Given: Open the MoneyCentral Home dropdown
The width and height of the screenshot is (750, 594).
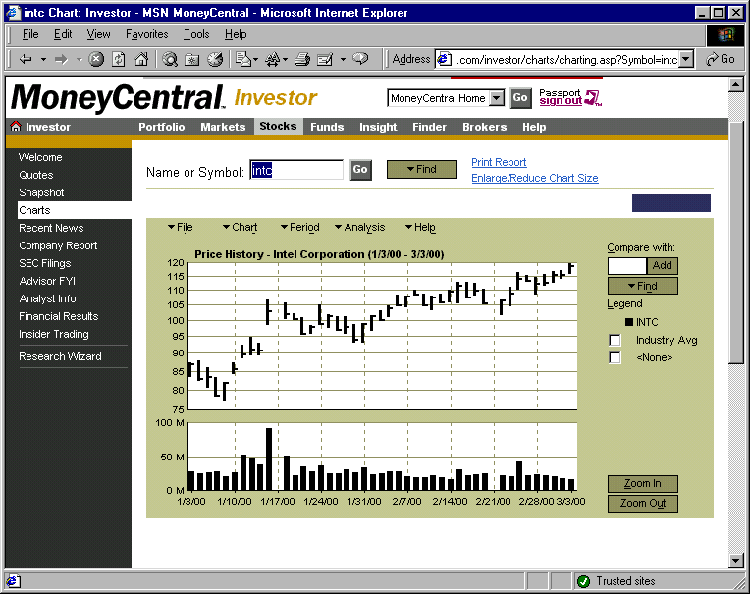Looking at the screenshot, I should click(x=497, y=98).
